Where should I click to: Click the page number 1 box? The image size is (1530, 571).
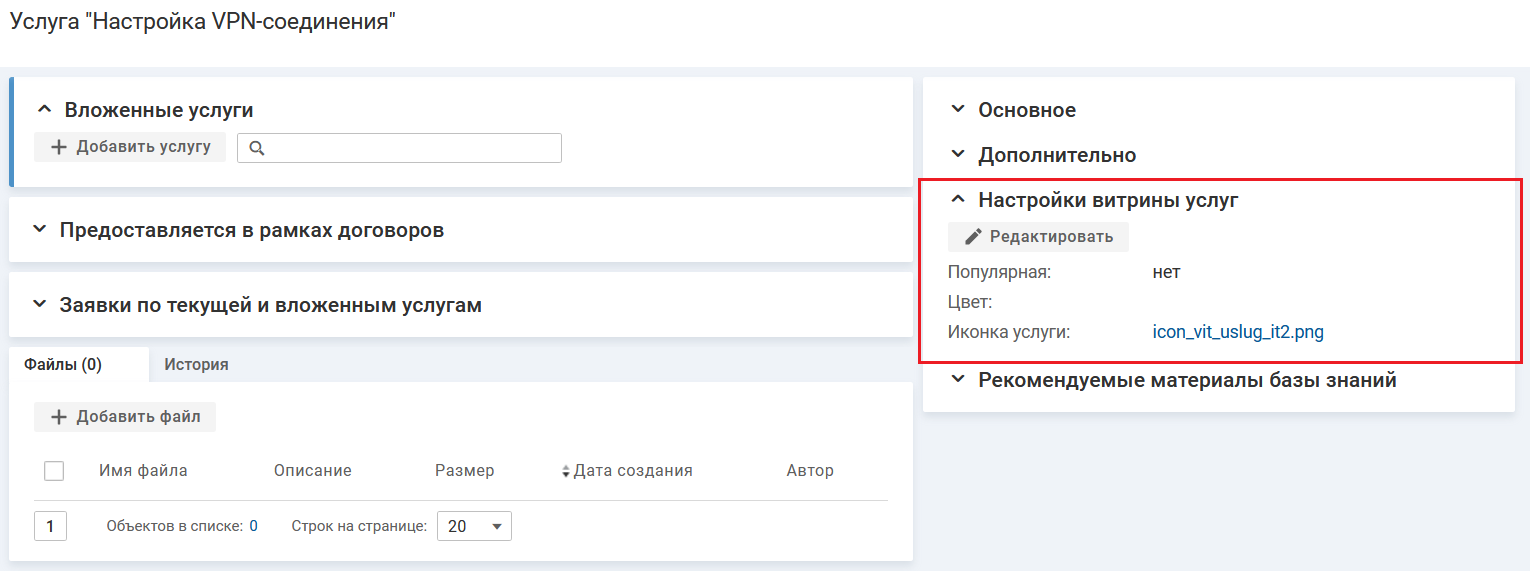[50, 526]
